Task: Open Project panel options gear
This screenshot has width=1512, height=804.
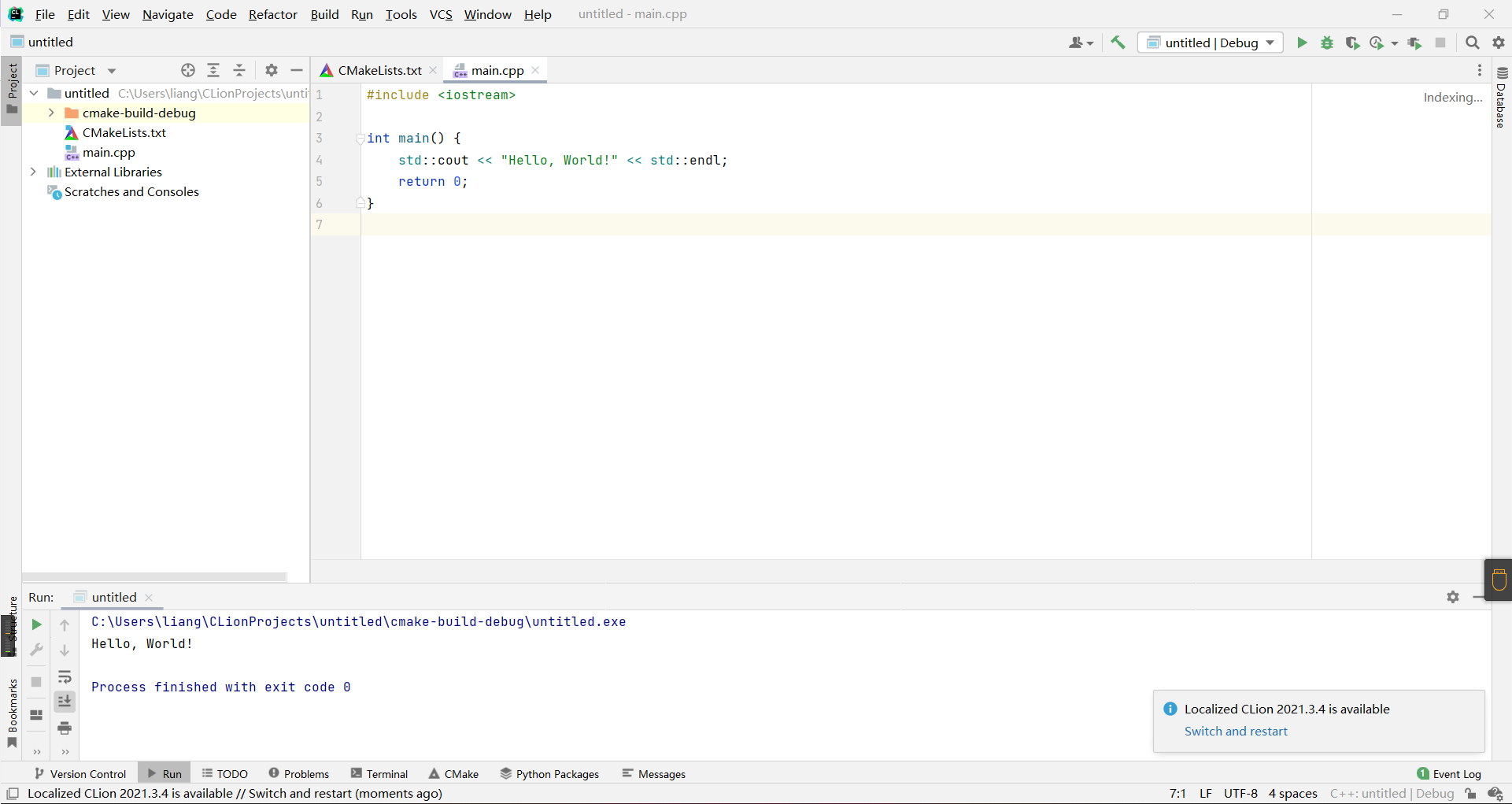Action: (272, 70)
